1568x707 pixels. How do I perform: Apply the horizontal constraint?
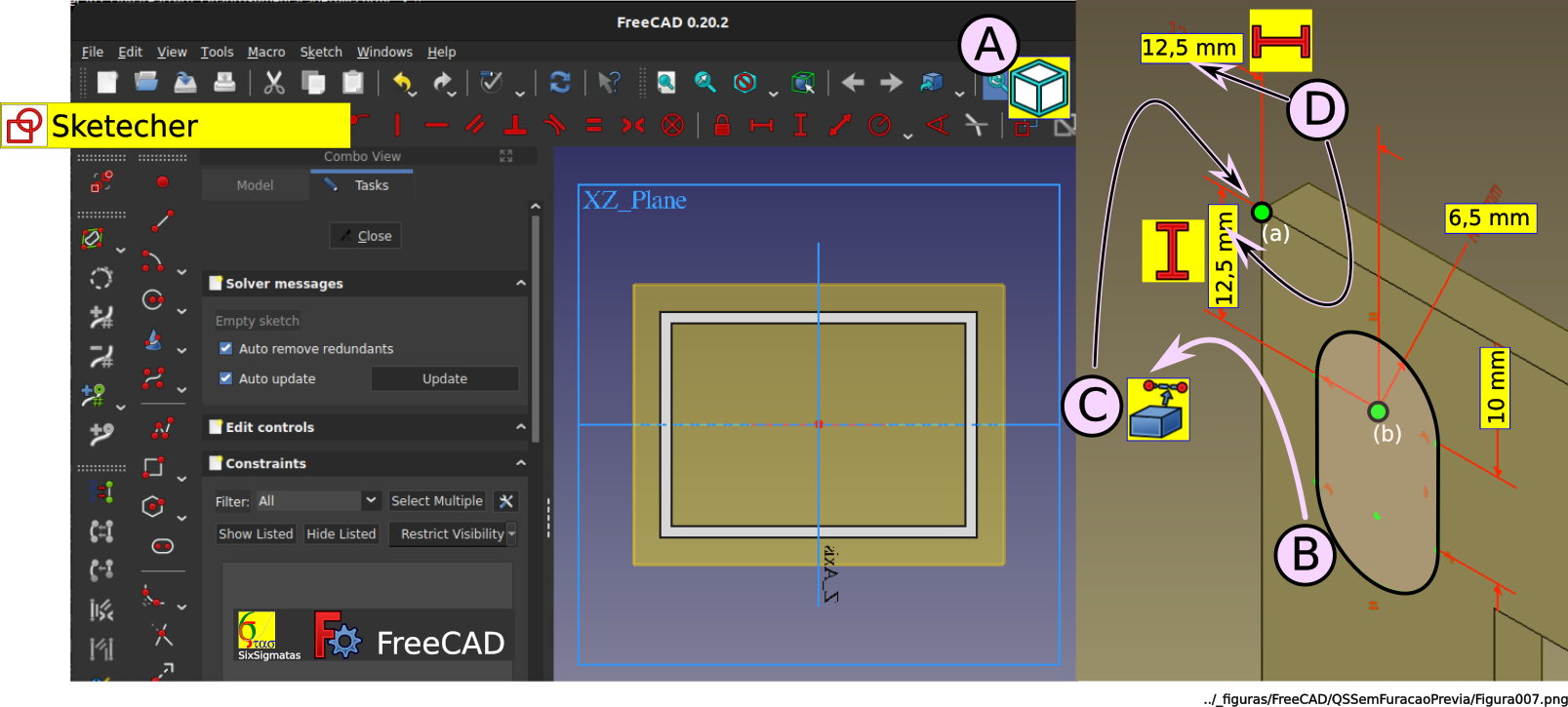[437, 125]
